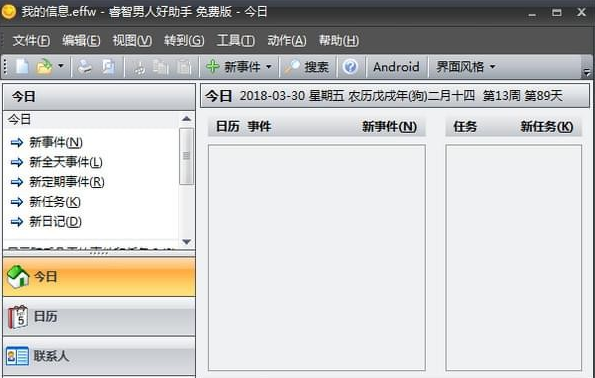Open the 帮助(H) menu
The width and height of the screenshot is (595, 378).
coord(338,40)
